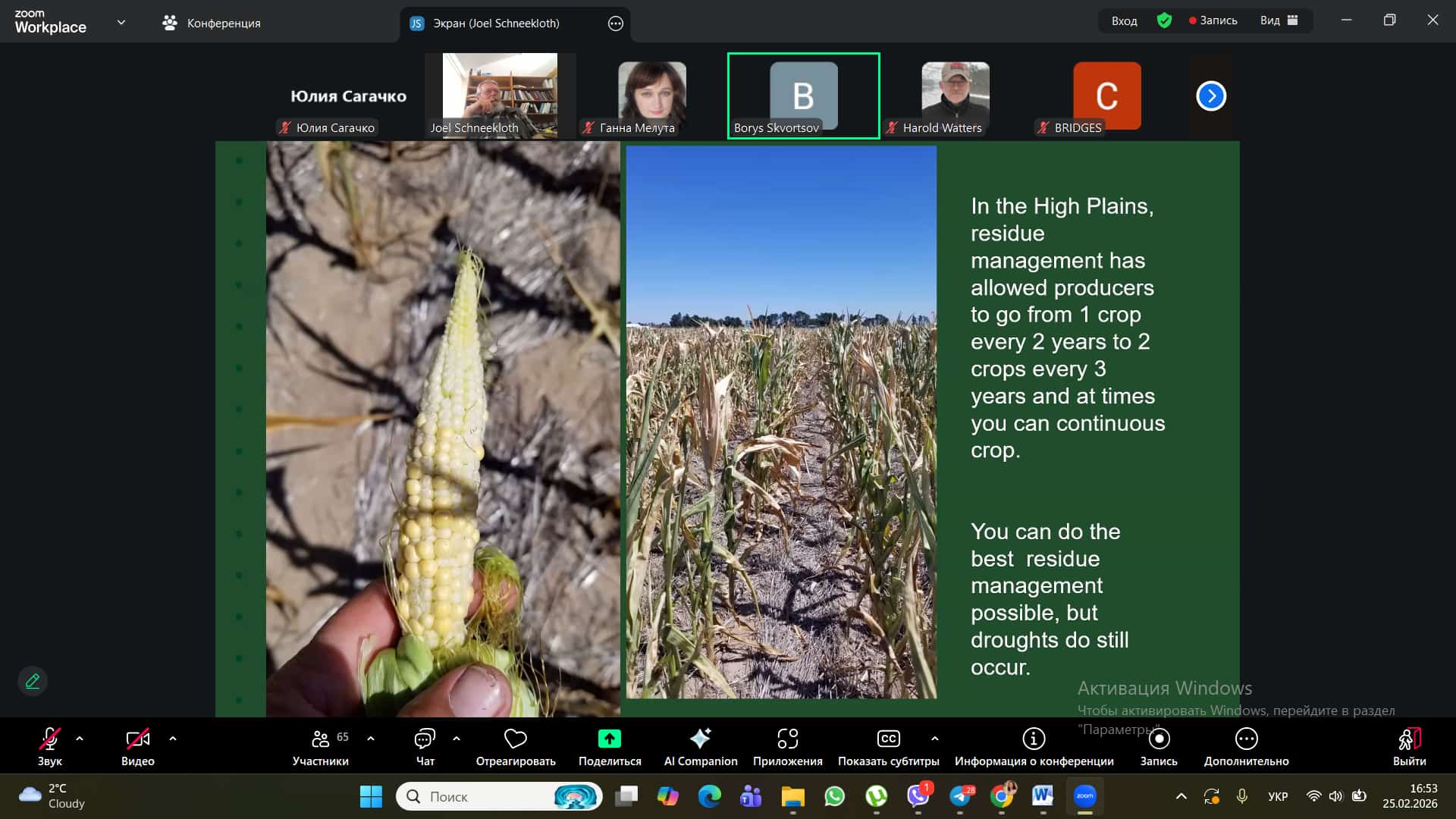Open More (Дополнительно) options

click(x=1246, y=739)
